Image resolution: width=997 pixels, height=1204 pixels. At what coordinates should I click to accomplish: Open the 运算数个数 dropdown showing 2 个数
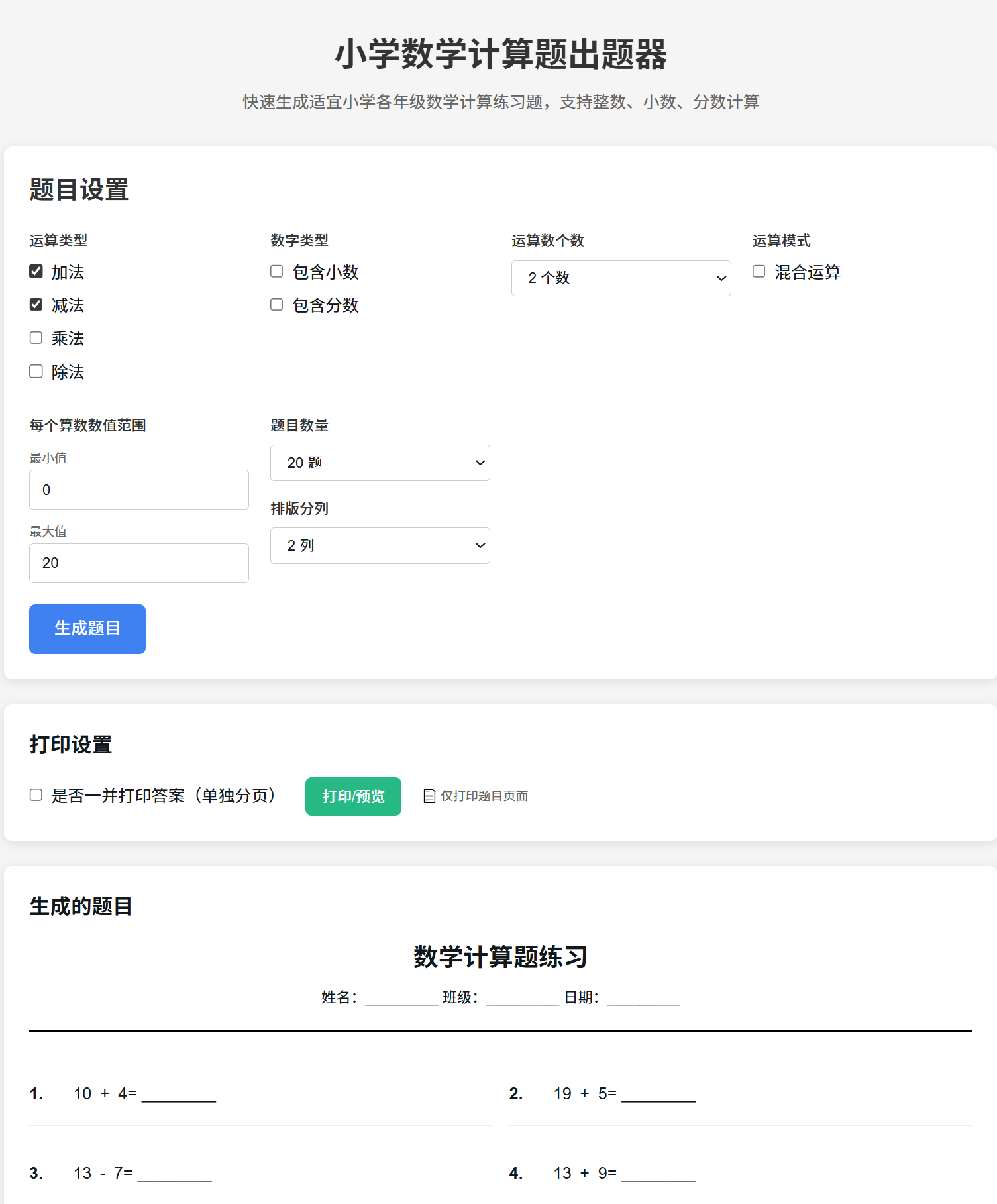coord(621,278)
